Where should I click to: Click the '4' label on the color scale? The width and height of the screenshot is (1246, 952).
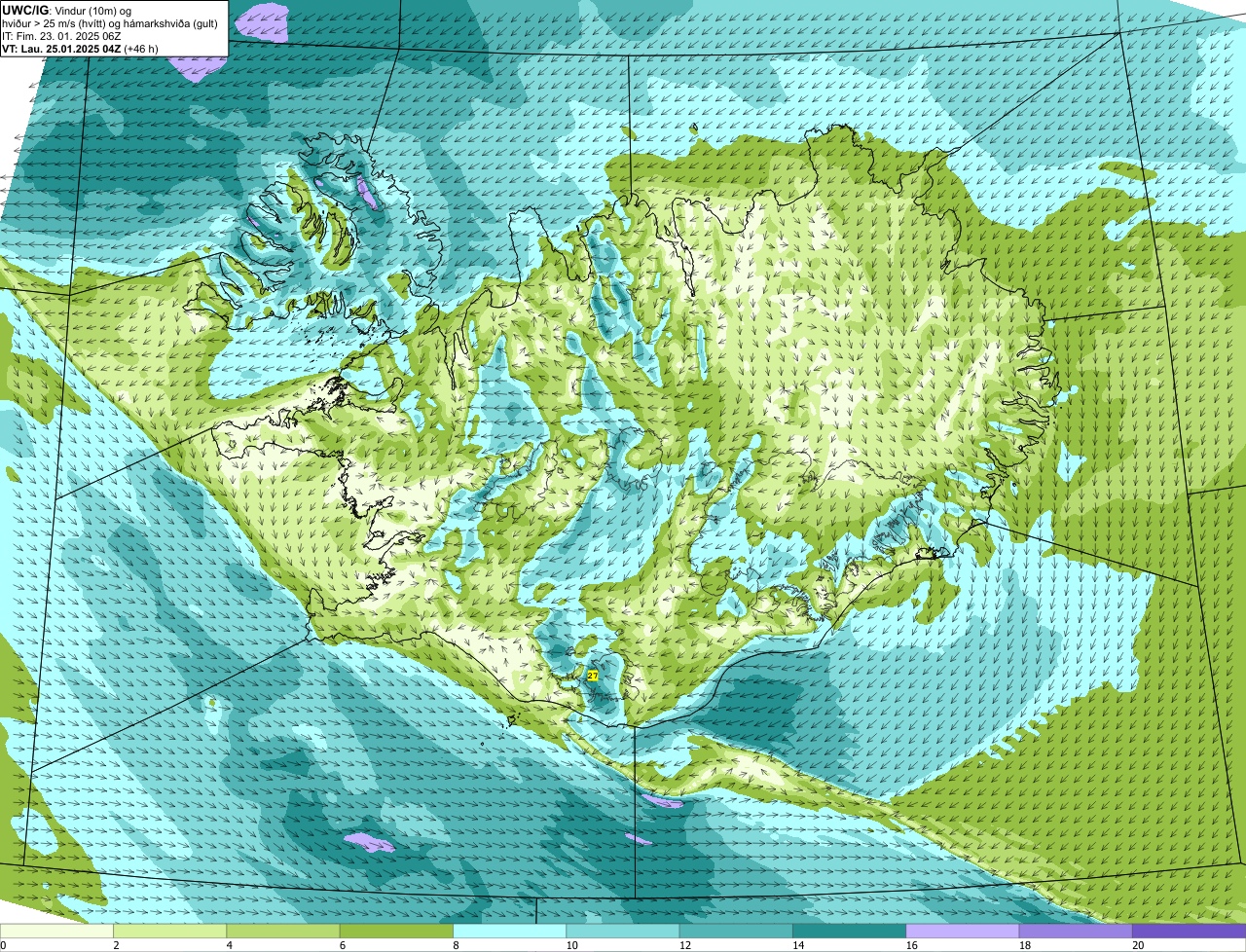tap(229, 945)
